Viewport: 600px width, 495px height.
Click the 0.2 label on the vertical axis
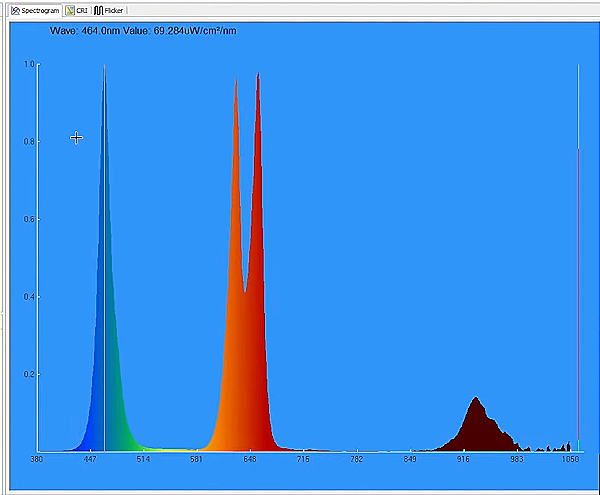point(29,374)
